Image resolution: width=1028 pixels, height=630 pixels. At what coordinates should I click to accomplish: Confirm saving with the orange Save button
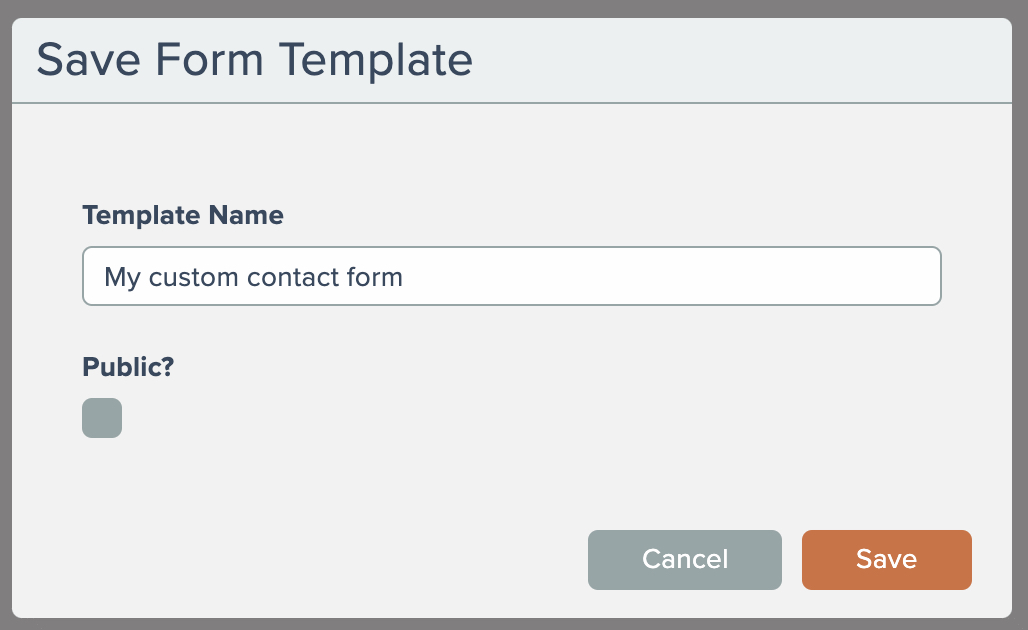886,559
